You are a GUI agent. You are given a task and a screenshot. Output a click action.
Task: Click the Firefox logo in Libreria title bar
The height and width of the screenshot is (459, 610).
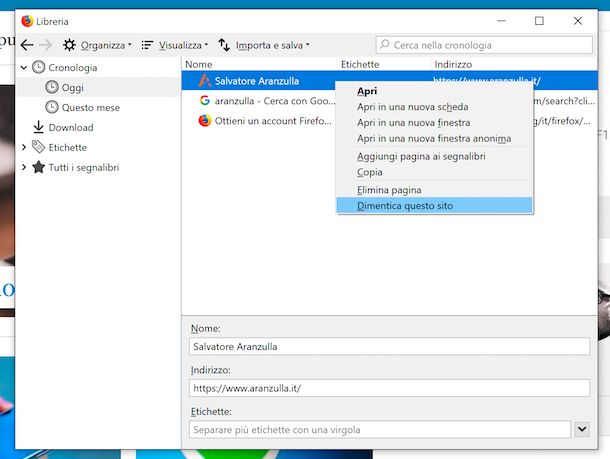[27, 21]
